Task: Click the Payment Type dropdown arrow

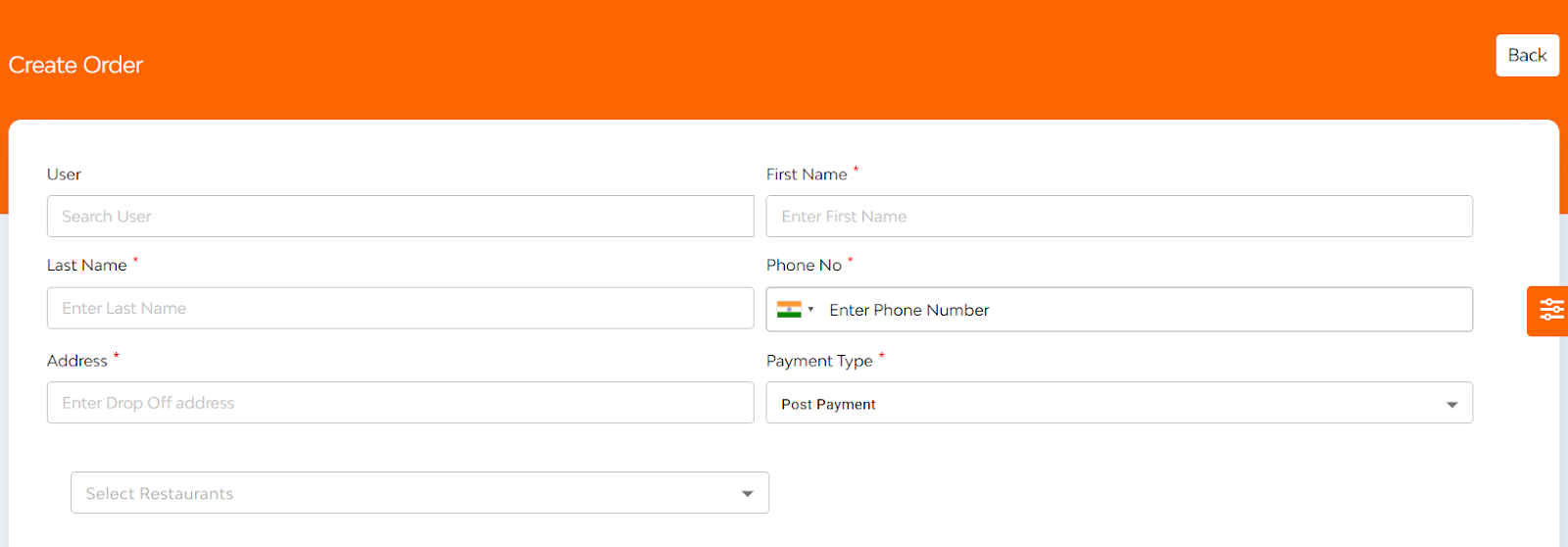Action: [x=1451, y=405]
